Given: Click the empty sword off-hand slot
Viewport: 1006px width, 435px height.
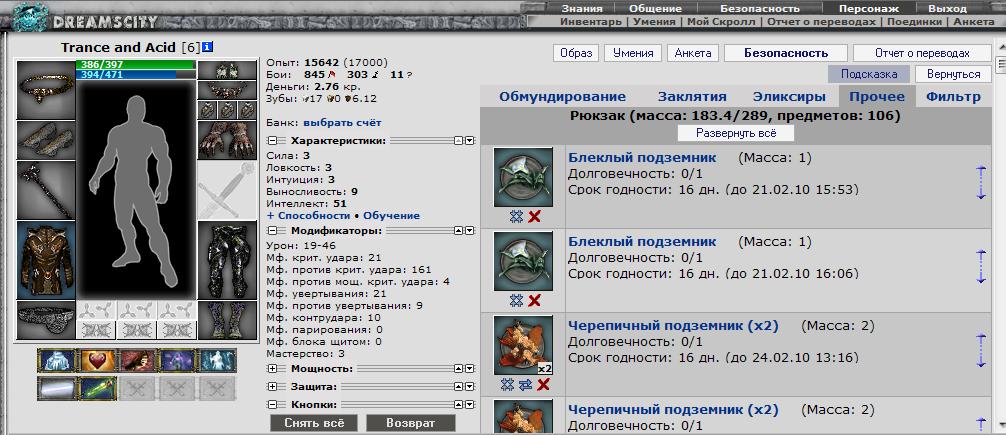Looking at the screenshot, I should [x=227, y=191].
